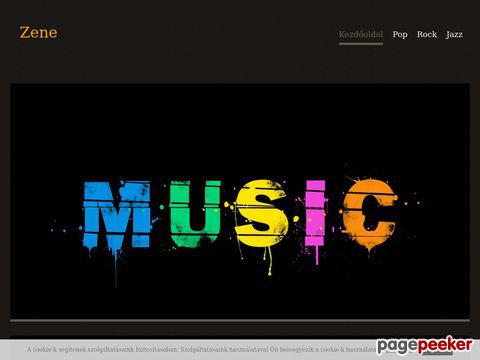Click the blue letter M graphic
Screen dimensions: 480x360
point(117,214)
